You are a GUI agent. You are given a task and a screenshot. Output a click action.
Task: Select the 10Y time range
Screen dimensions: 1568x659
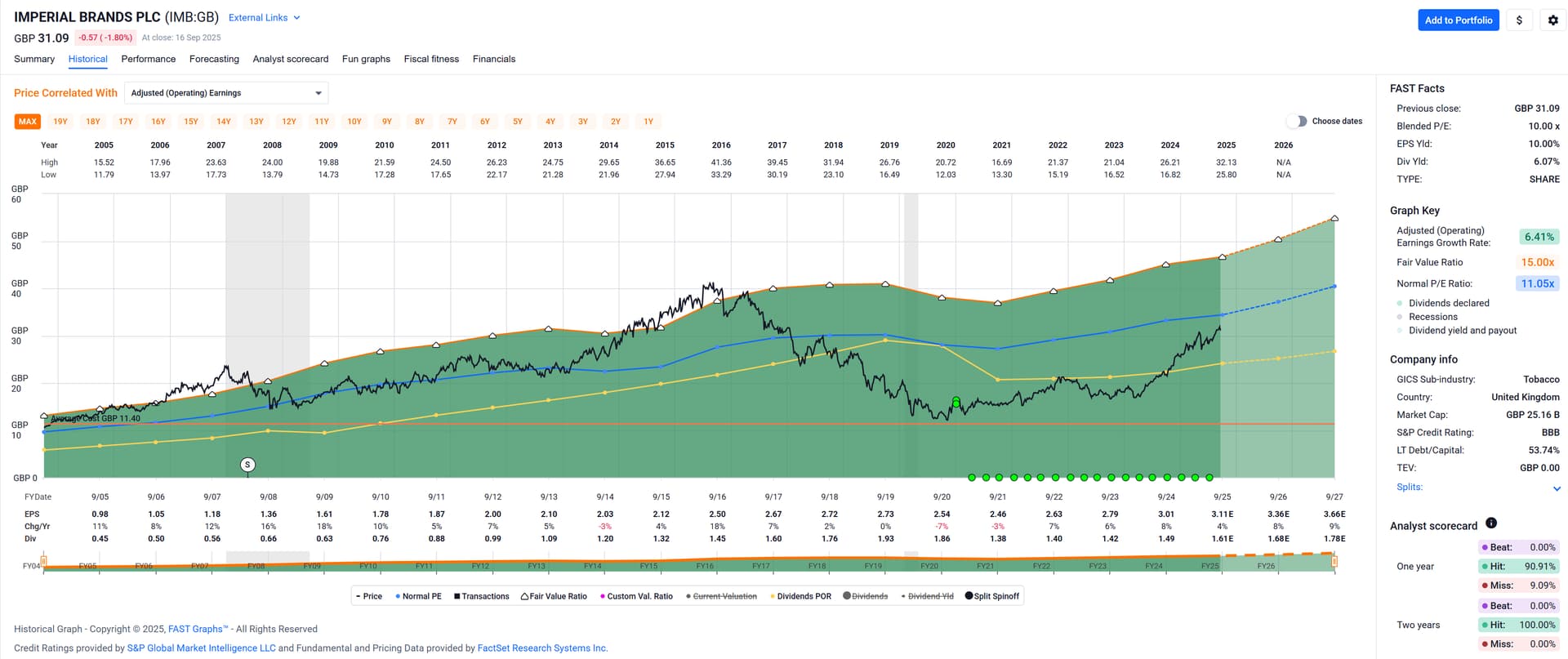coord(354,122)
